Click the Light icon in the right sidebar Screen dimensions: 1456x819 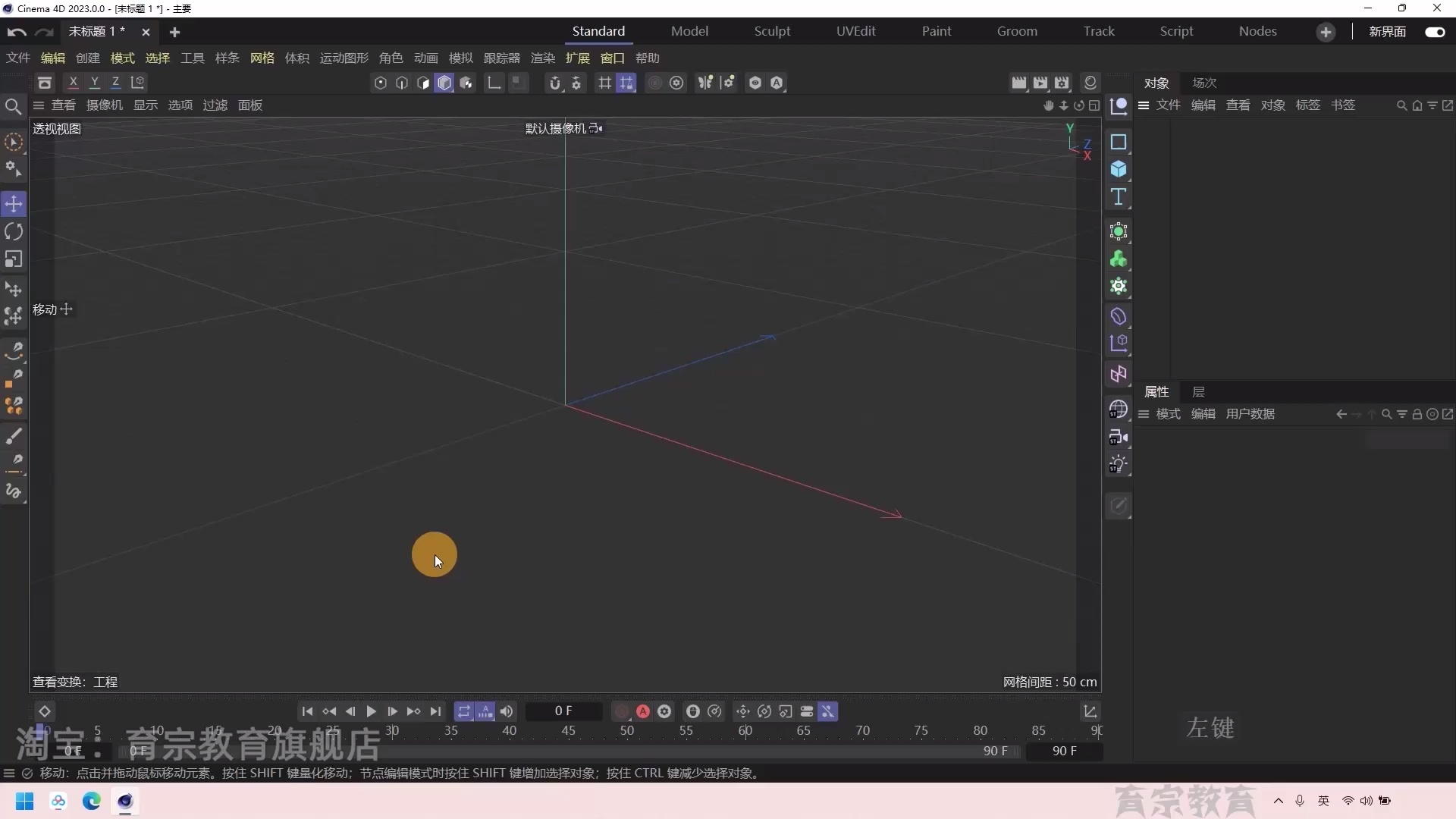pyautogui.click(x=1119, y=463)
